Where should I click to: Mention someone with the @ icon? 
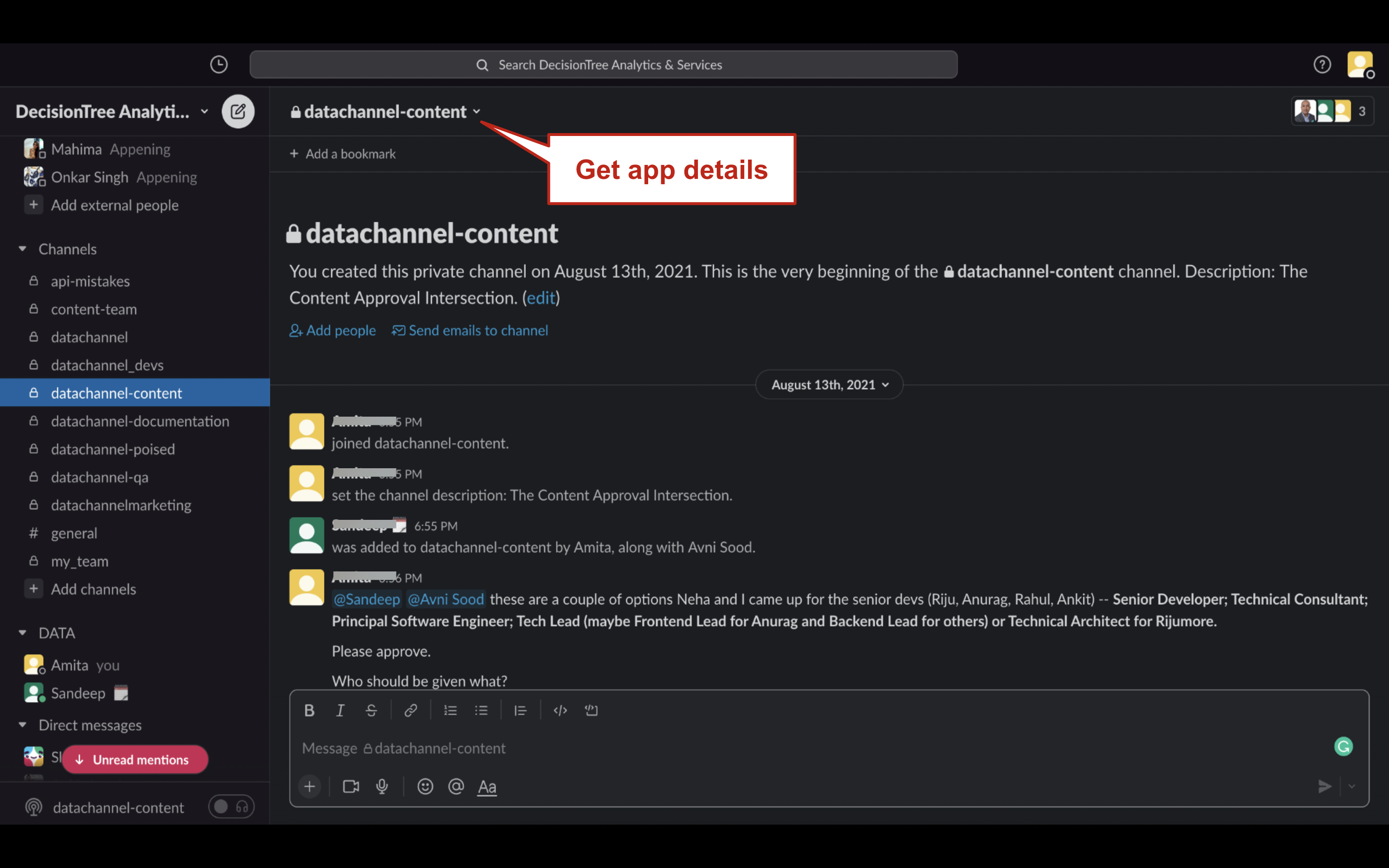(x=456, y=787)
